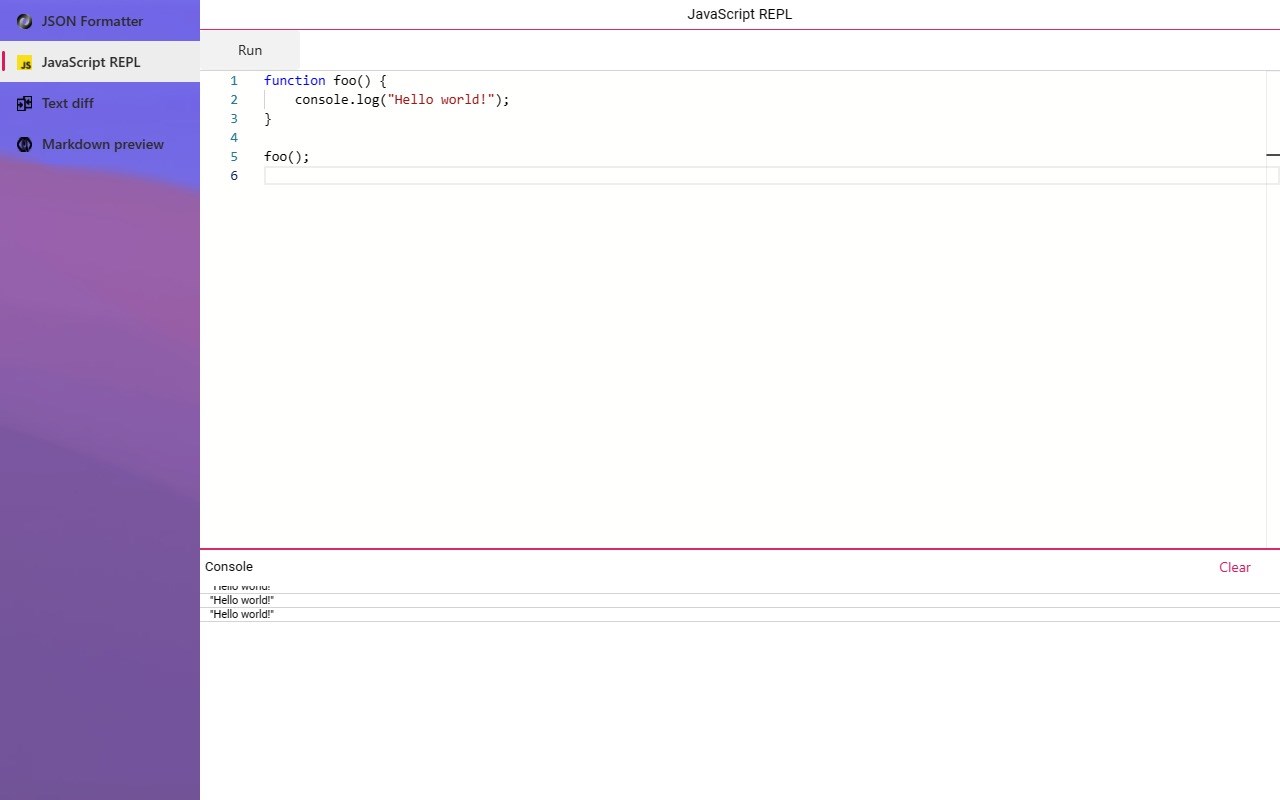Screen dimensions: 1280x800
Task: Open the Markdown preview tool
Action: 100,144
